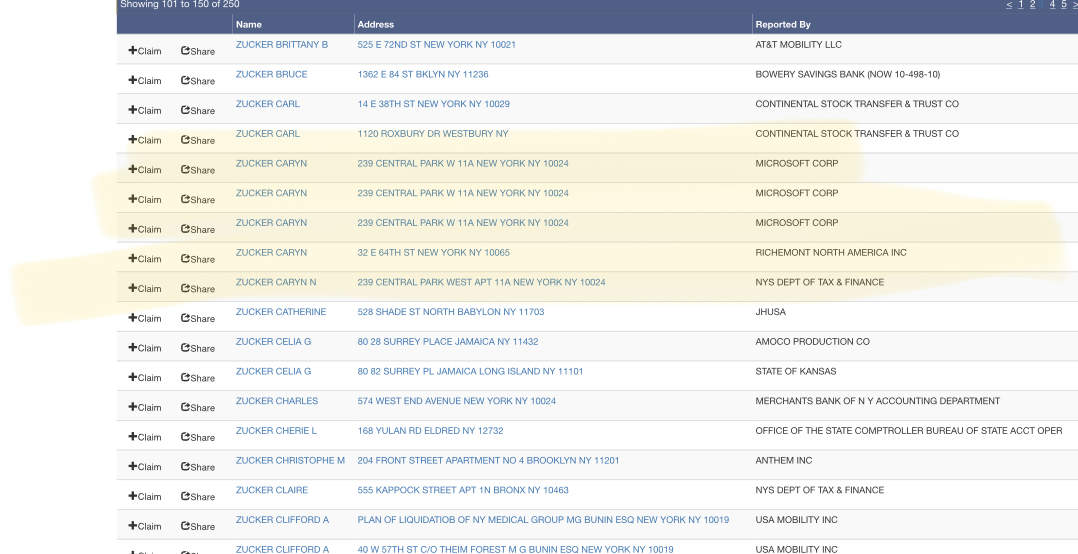Claim the ZUCKER CHERIE L entry

145,436
